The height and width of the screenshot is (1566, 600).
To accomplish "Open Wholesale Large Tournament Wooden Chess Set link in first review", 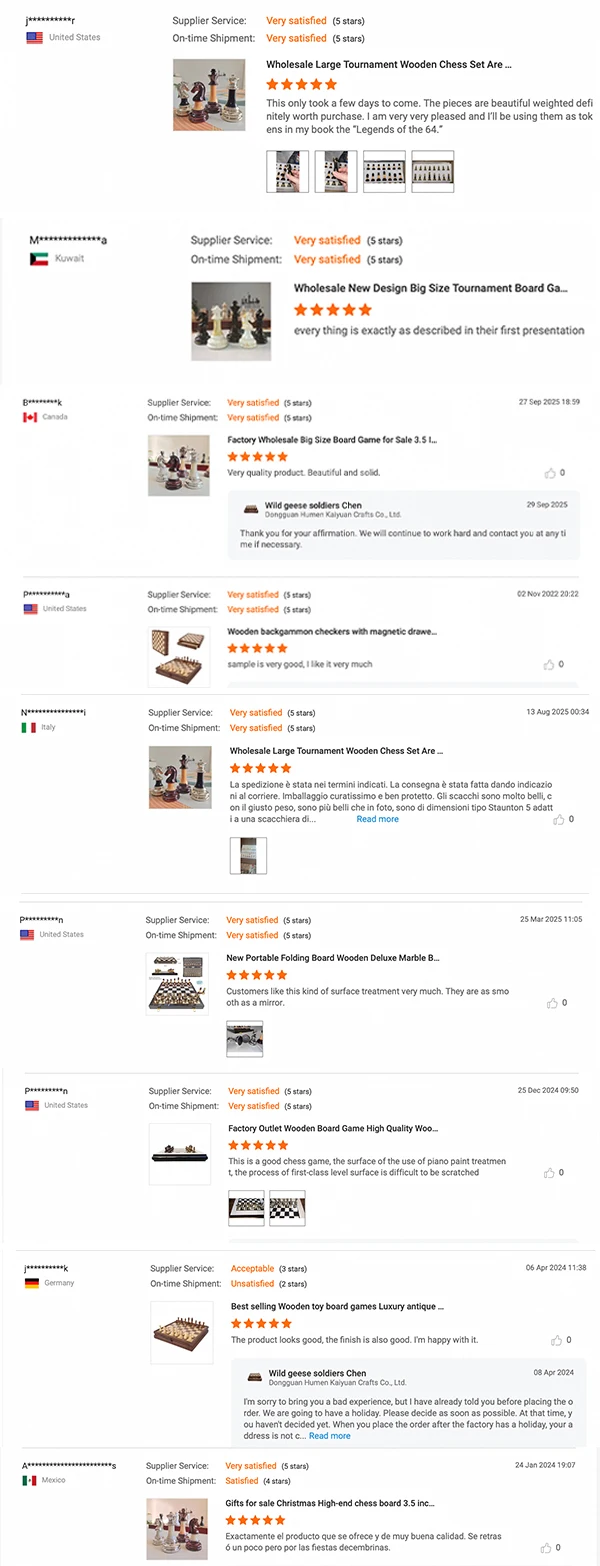I will pos(388,64).
